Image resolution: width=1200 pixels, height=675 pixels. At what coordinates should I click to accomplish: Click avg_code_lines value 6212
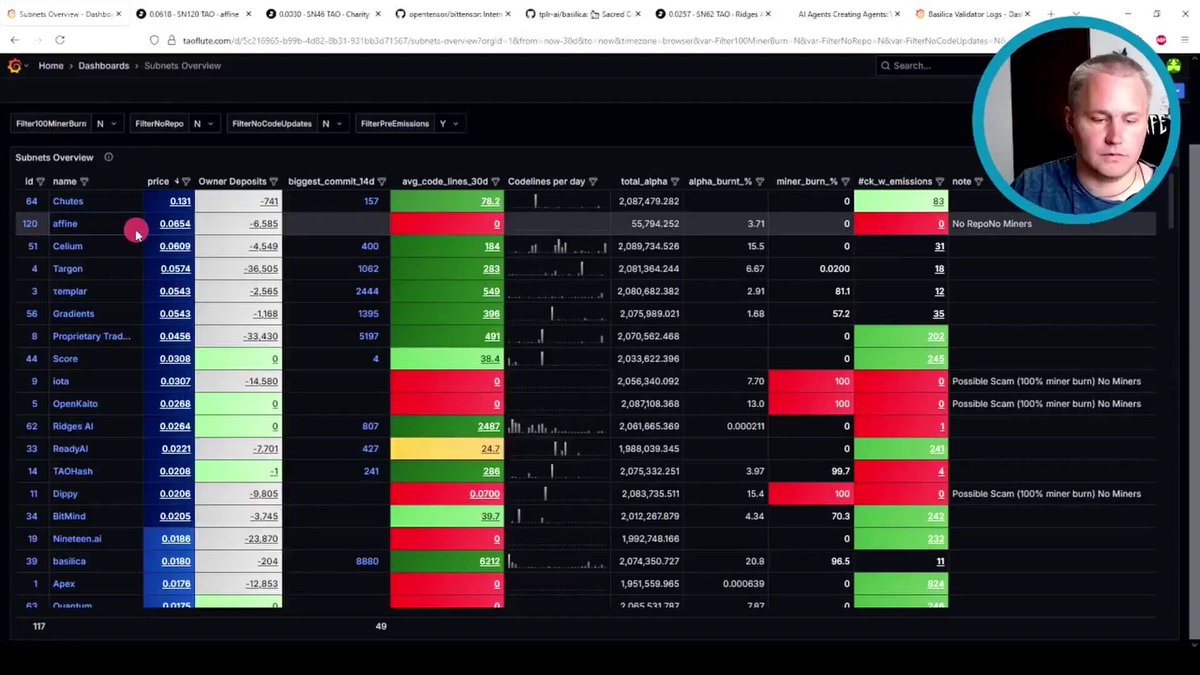coord(489,561)
